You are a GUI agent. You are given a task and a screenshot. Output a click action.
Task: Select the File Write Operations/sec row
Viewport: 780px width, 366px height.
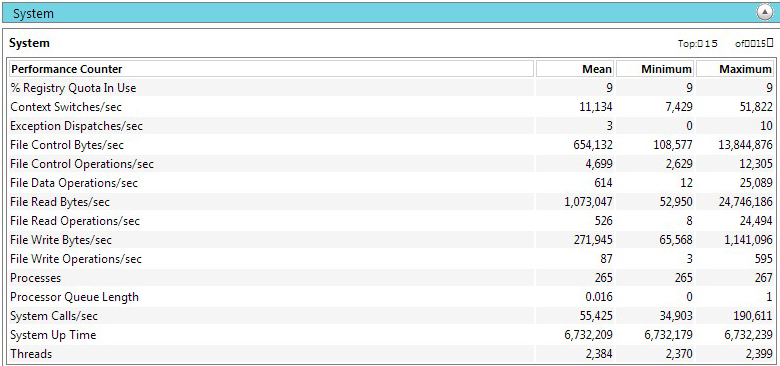tap(390, 259)
